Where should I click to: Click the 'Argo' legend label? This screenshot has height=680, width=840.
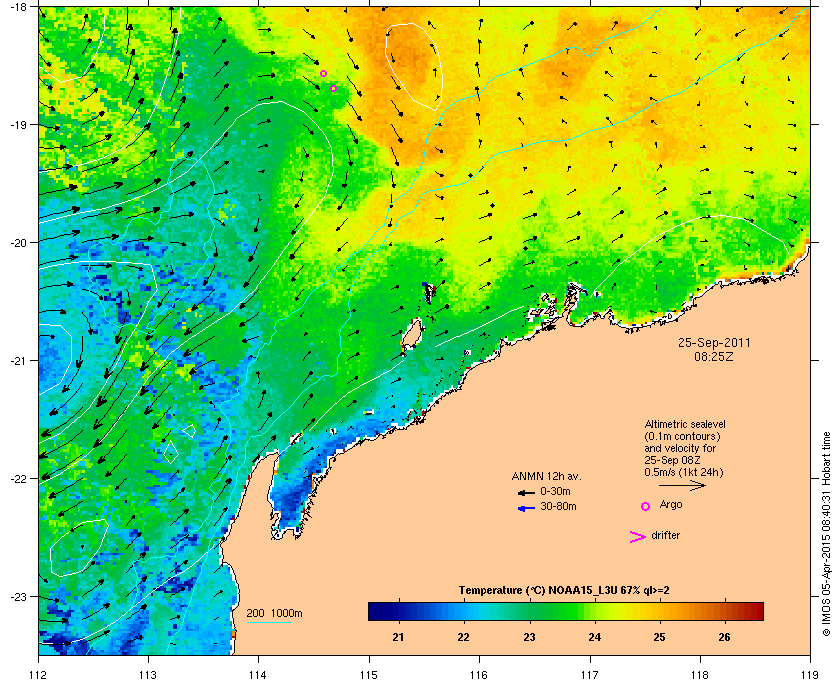[671, 505]
